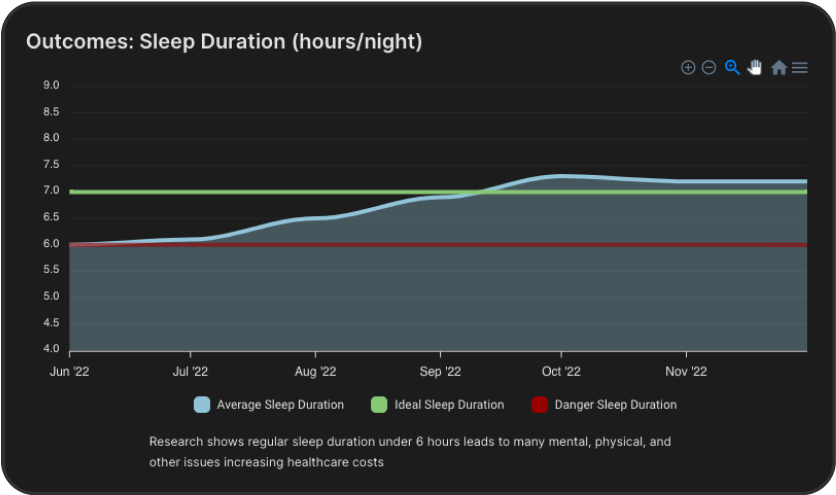This screenshot has height=495, width=836.
Task: Click the Jul '22 x-axis label
Action: pos(190,372)
